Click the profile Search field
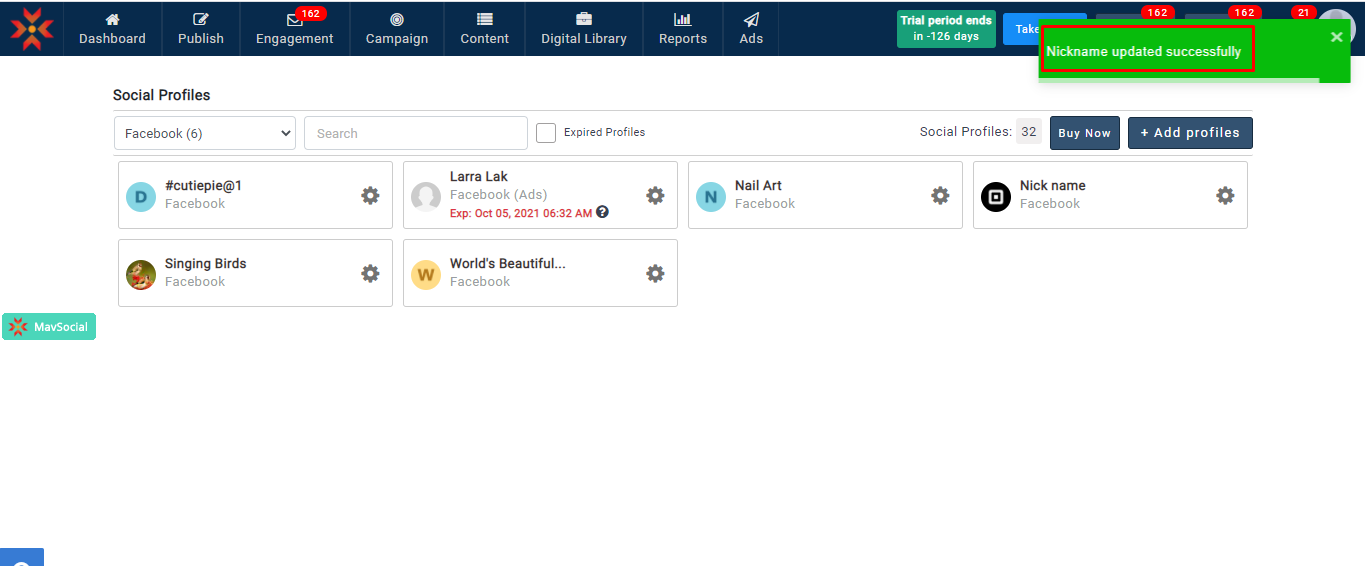Image resolution: width=1365 pixels, height=566 pixels. click(415, 133)
